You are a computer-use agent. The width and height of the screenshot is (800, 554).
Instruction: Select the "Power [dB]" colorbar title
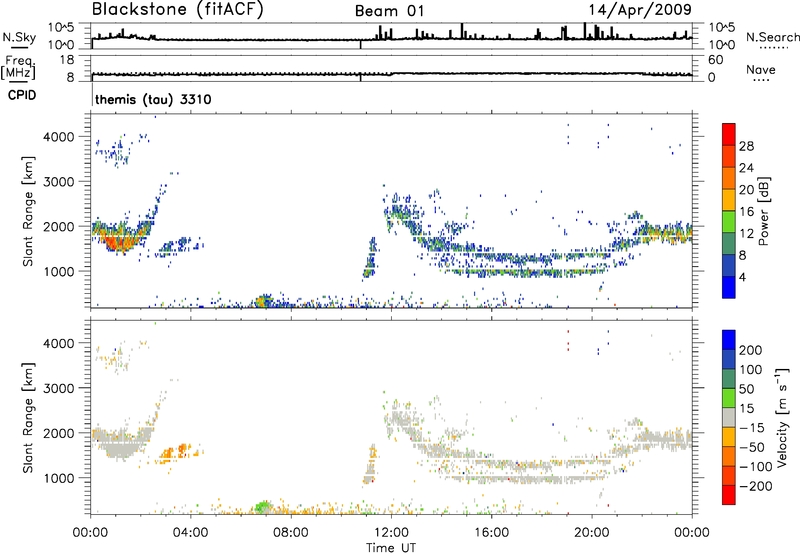(x=763, y=211)
